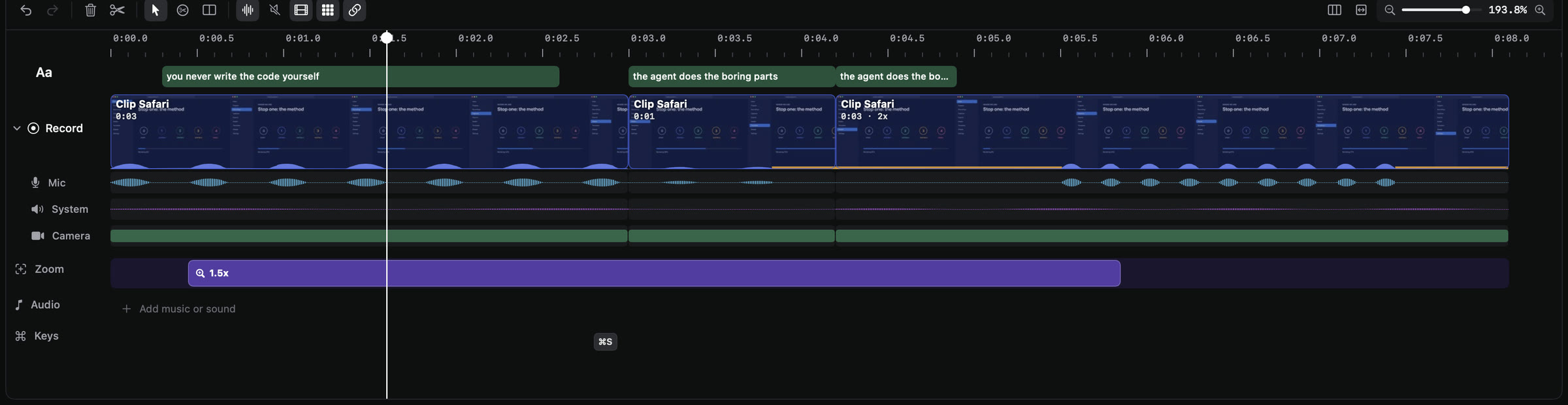Toggle the grid snapping button
The height and width of the screenshot is (405, 1568).
click(x=328, y=10)
